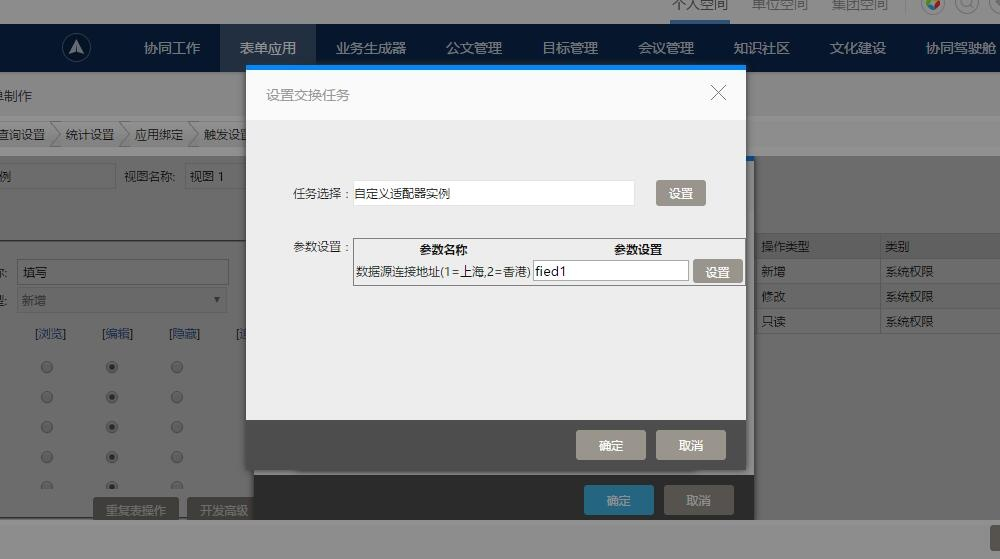Screen dimensions: 1000x559
Task: Click 设置 button beside 任务选择 field
Action: point(680,193)
